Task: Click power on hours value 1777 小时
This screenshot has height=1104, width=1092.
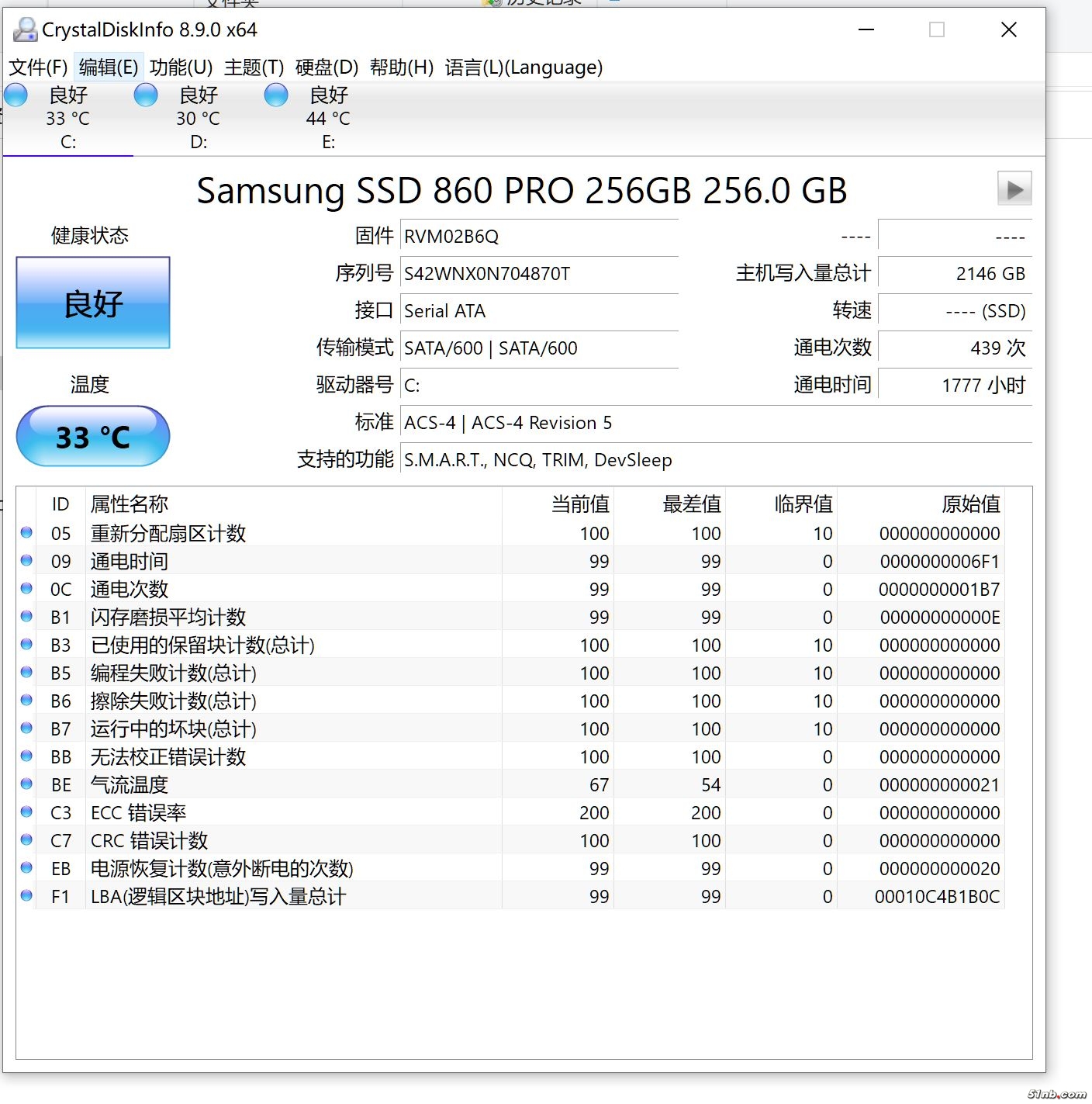Action: [955, 386]
